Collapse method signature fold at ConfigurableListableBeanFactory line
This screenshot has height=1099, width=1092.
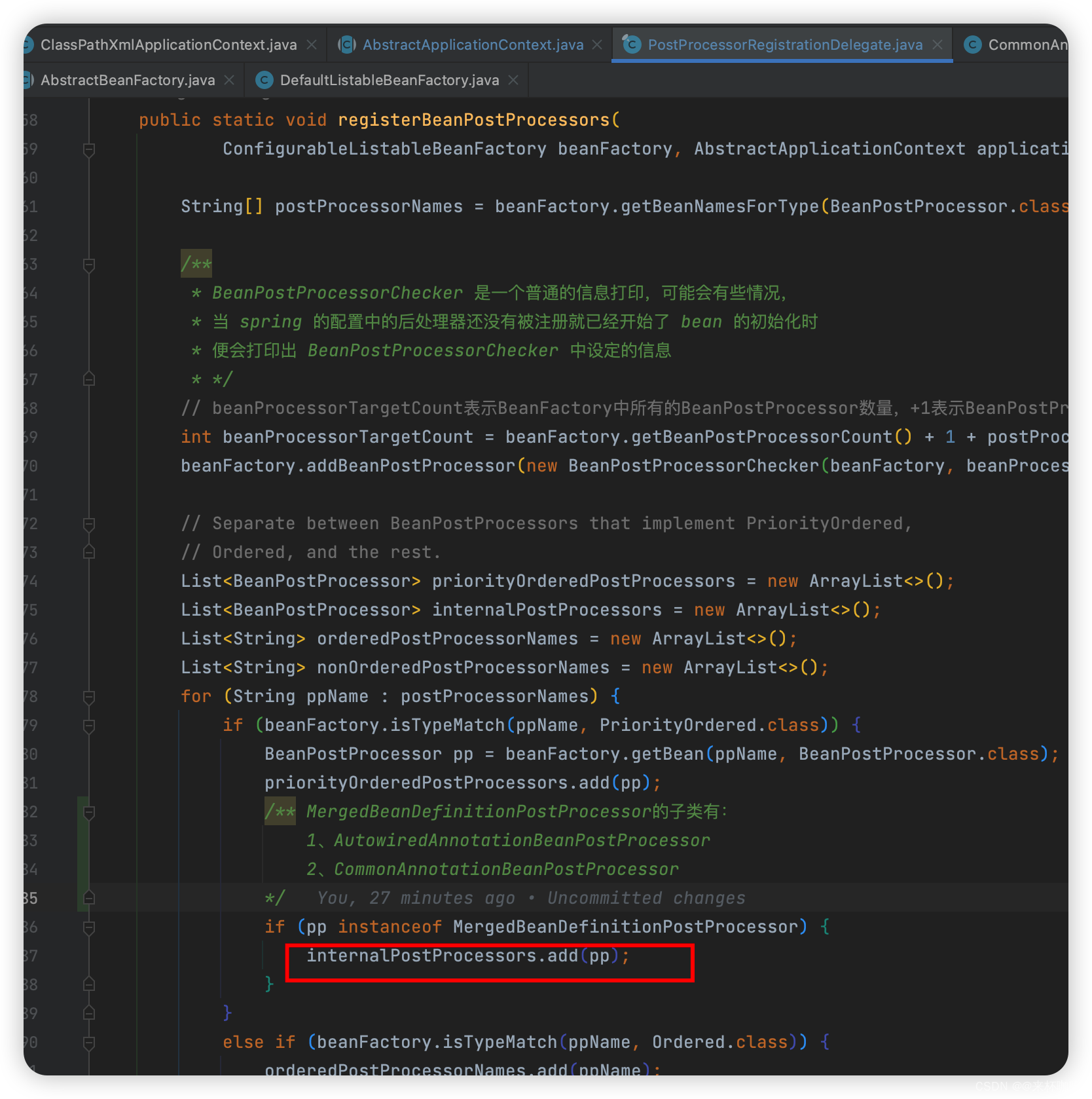(x=90, y=149)
